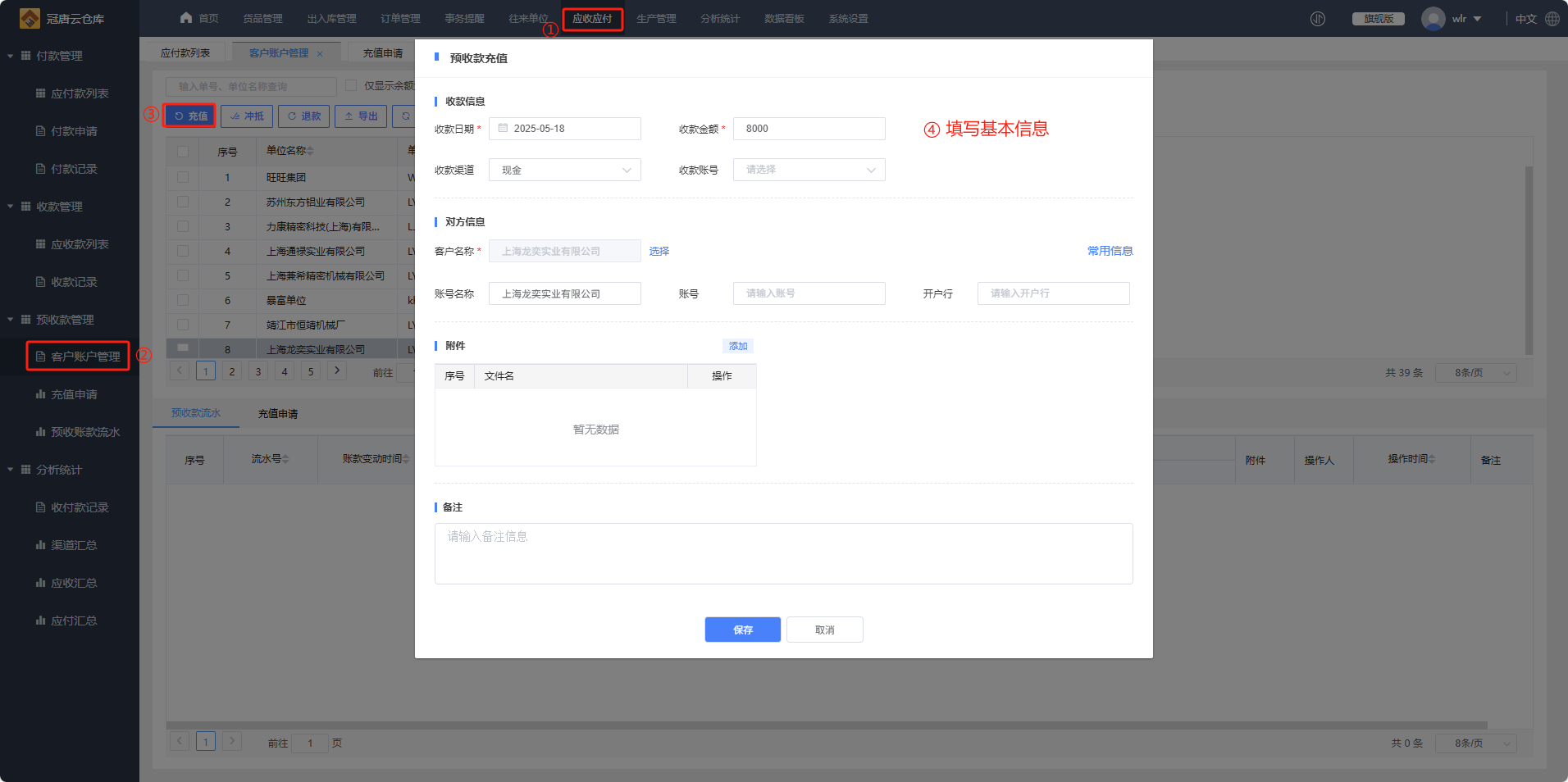Click 选择 link beside 客户名称
1568x782 pixels.
pyautogui.click(x=659, y=251)
